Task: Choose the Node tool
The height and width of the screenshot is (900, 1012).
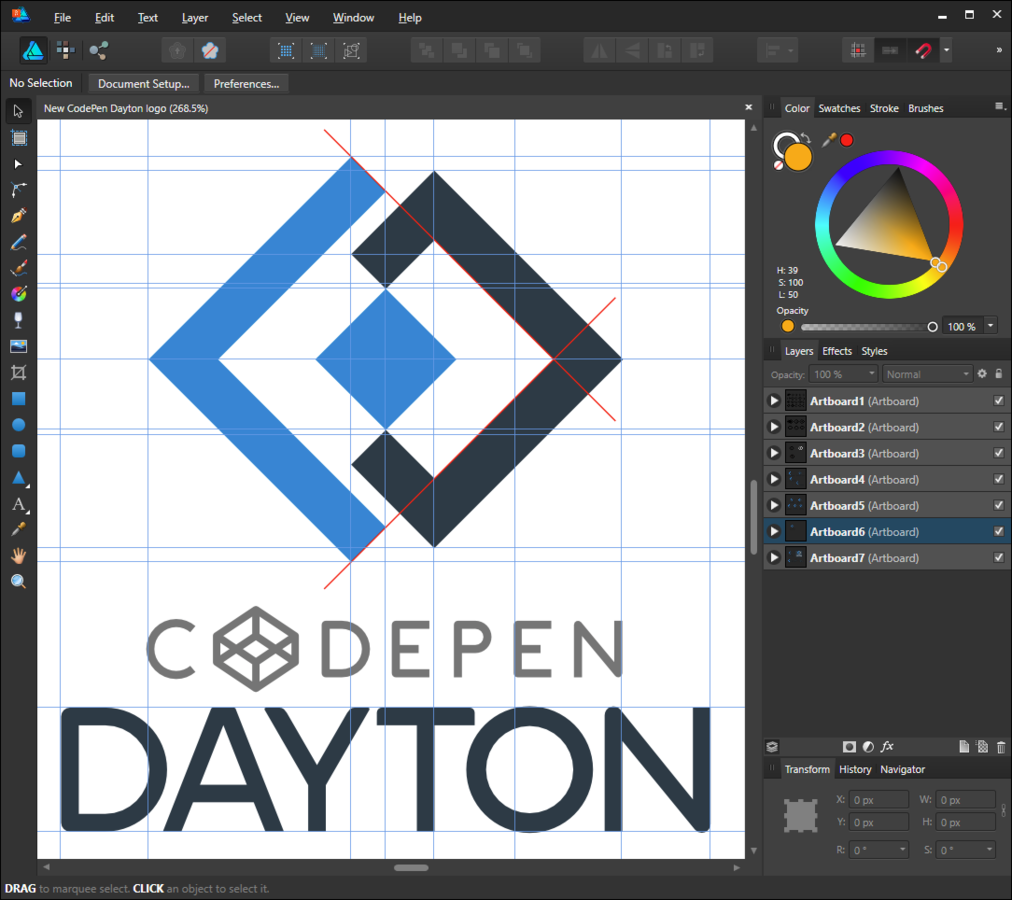Action: (18, 164)
